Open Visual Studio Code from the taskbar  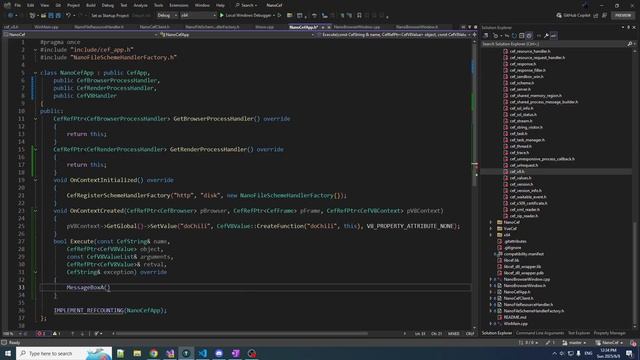pos(202,353)
